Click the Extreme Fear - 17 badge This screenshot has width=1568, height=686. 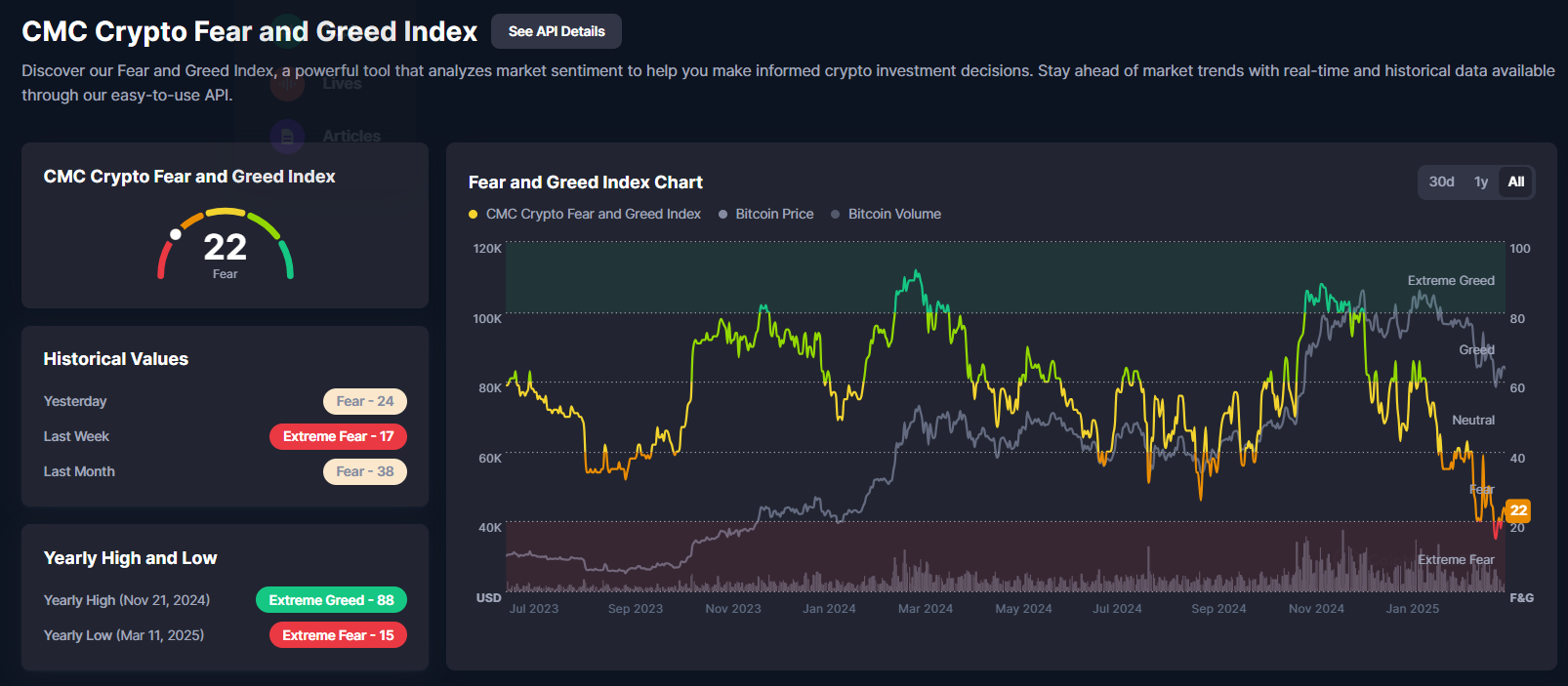[338, 436]
